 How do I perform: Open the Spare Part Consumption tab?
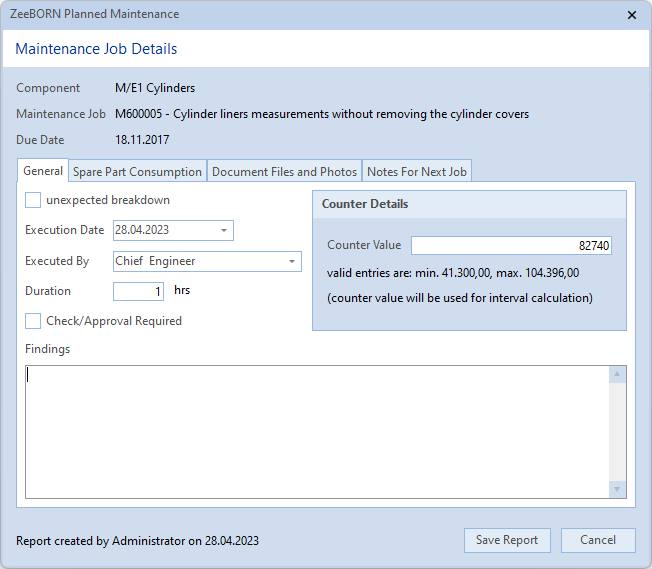coord(137,172)
